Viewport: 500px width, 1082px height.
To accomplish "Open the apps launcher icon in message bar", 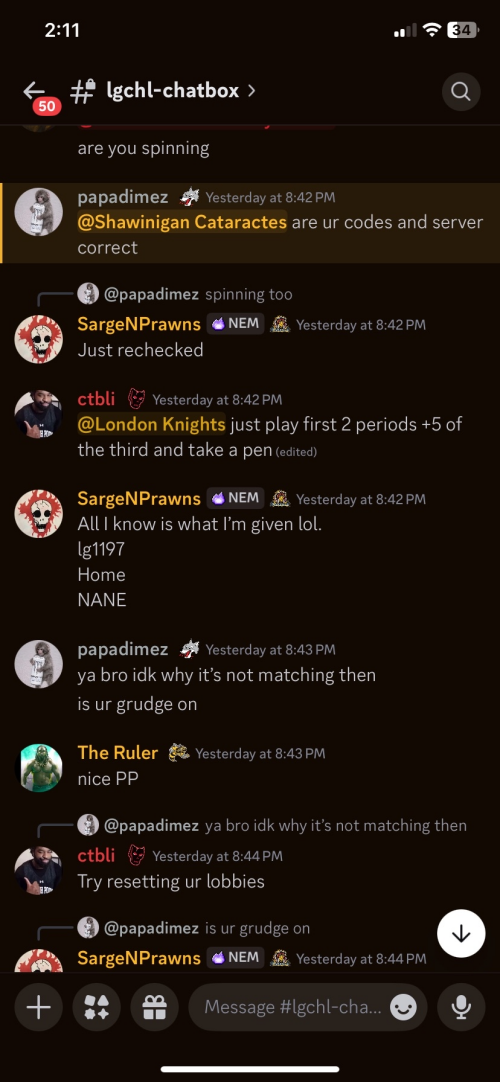I will tap(97, 1008).
